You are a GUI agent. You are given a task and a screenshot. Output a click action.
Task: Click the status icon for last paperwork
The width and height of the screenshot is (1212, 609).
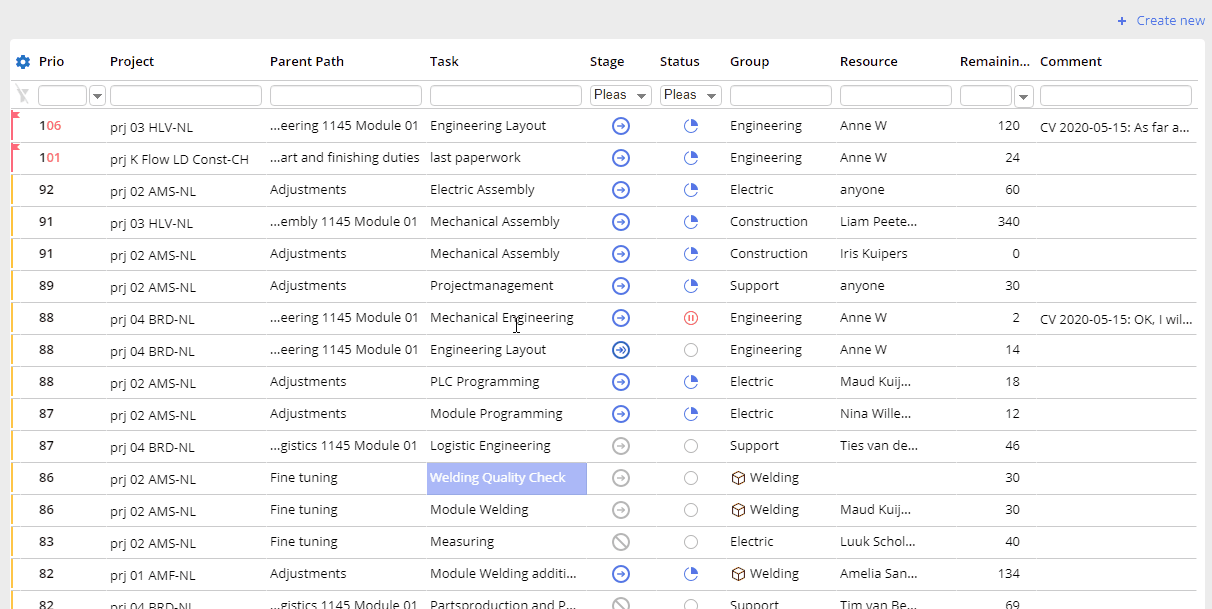tap(691, 158)
